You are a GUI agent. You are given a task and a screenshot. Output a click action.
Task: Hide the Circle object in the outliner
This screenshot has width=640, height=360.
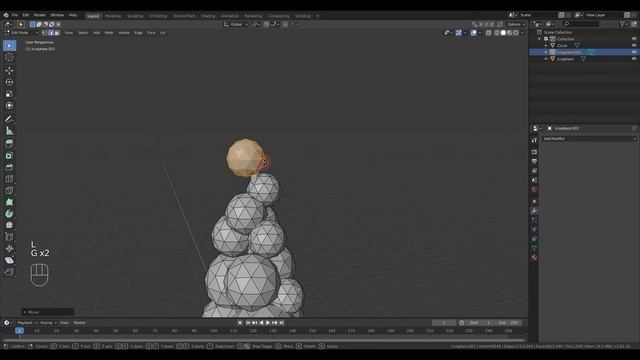pos(634,45)
